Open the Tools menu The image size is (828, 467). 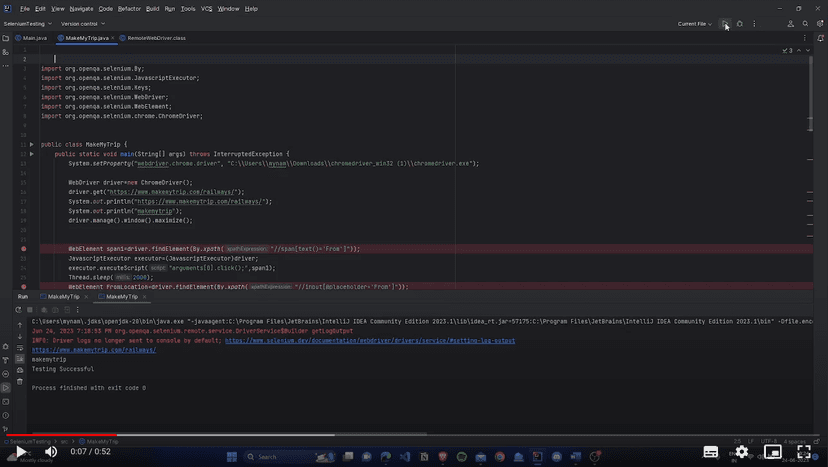[188, 9]
